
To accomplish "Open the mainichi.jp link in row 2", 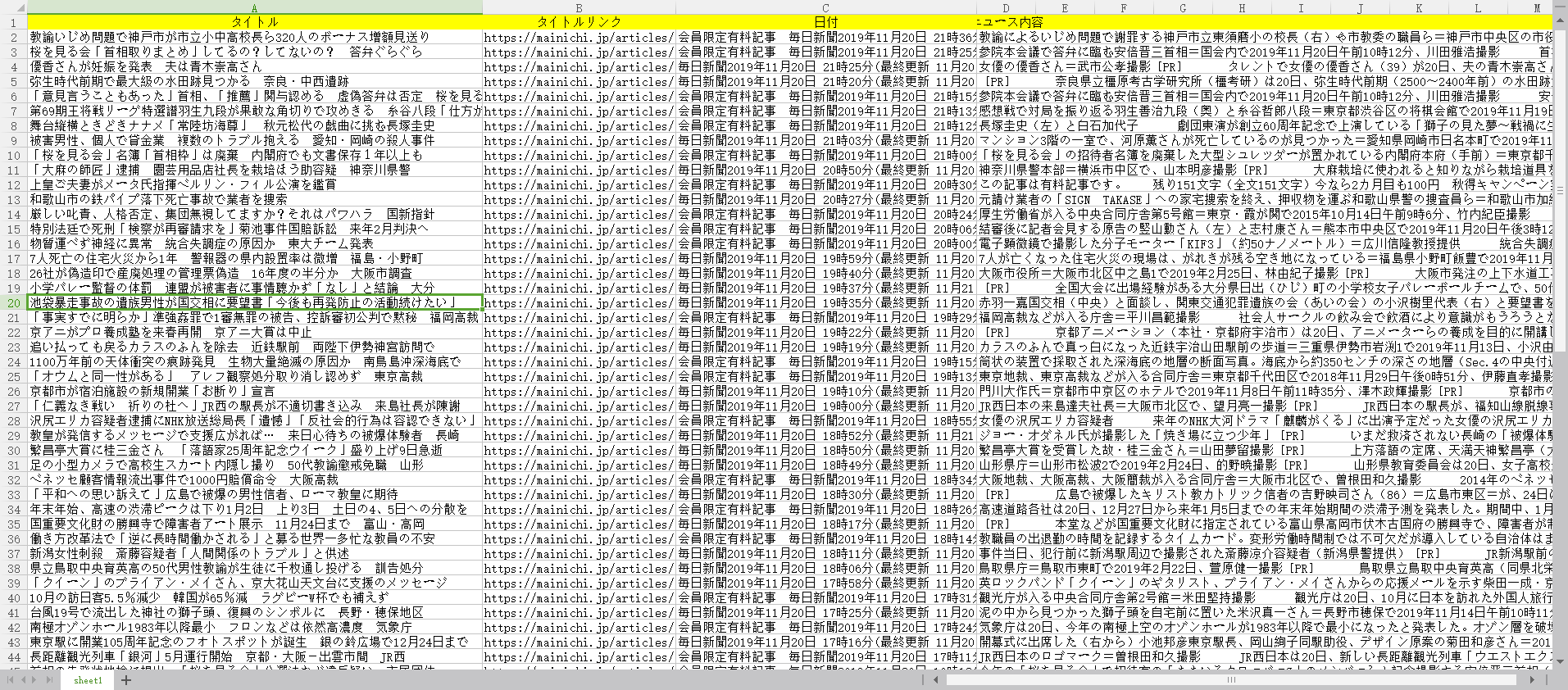I will click(x=579, y=37).
